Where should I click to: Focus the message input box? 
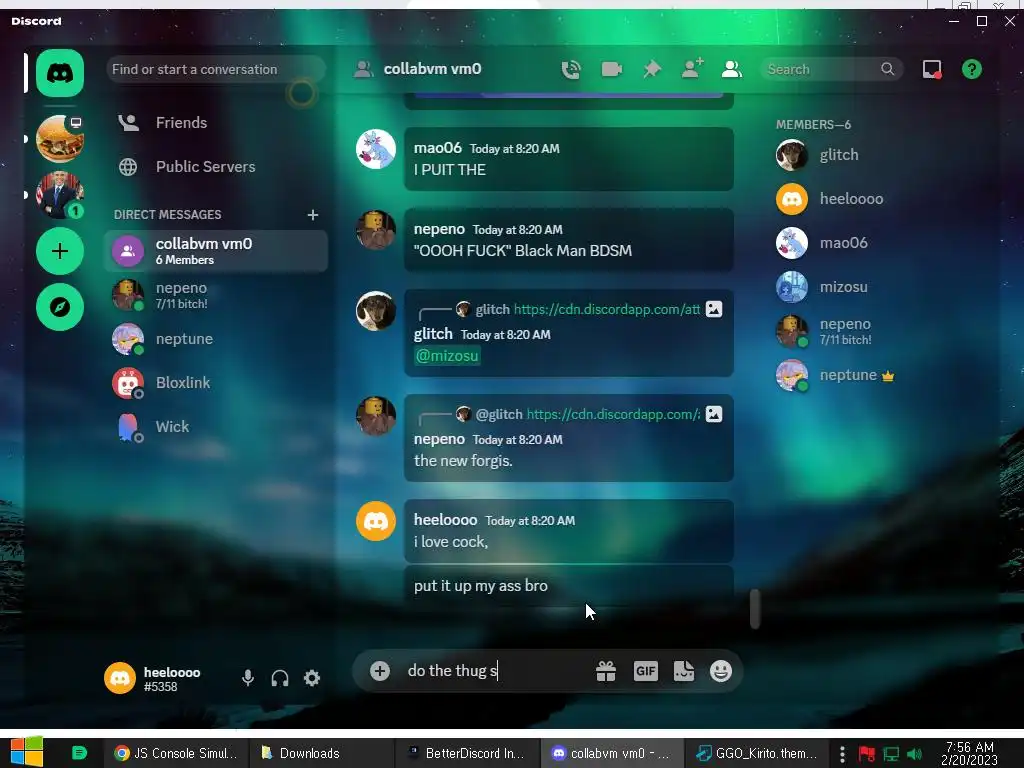coord(496,671)
